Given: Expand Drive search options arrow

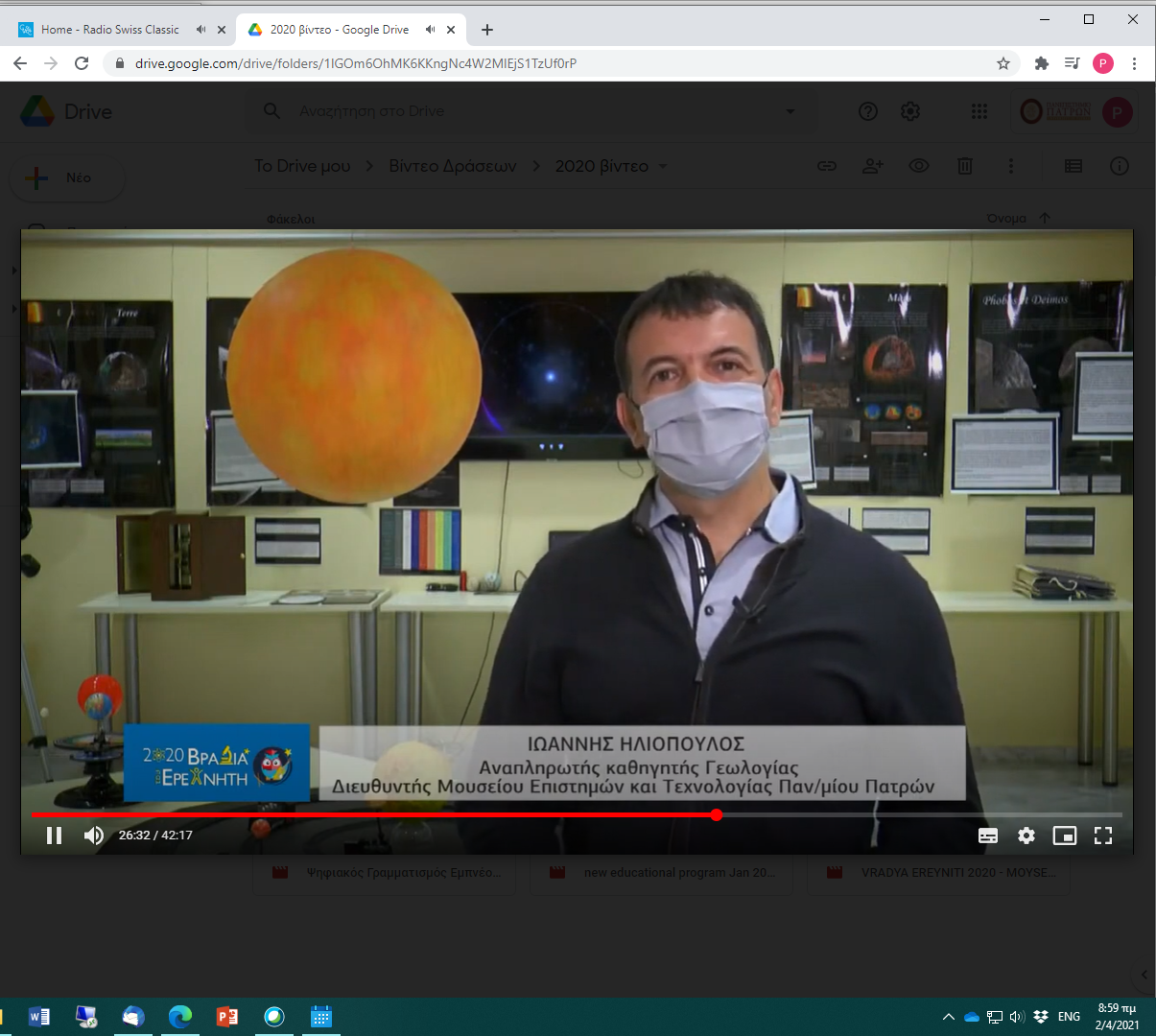Looking at the screenshot, I should 790,111.
